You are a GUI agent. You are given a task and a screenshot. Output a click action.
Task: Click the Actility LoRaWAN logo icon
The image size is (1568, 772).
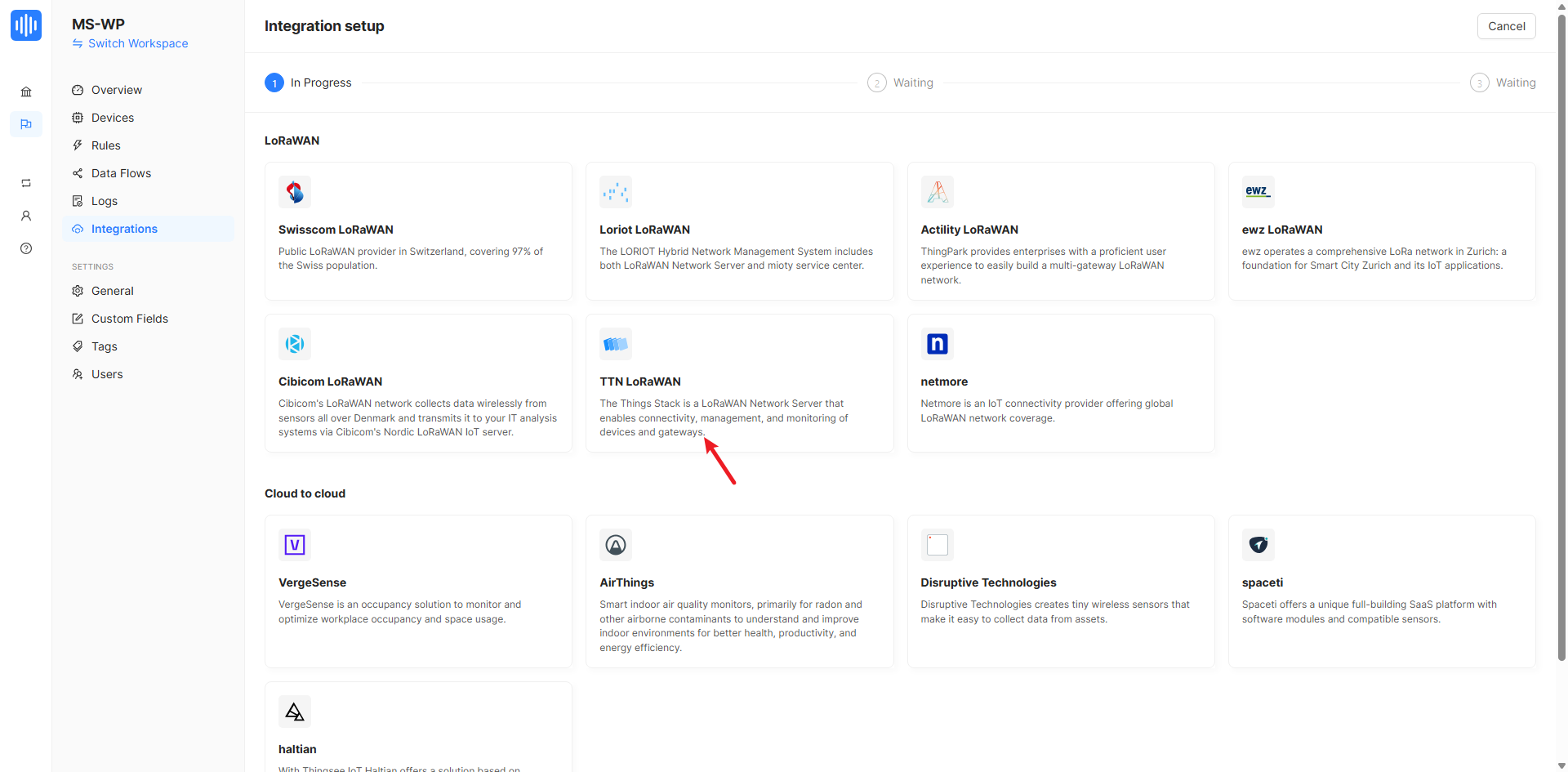938,192
